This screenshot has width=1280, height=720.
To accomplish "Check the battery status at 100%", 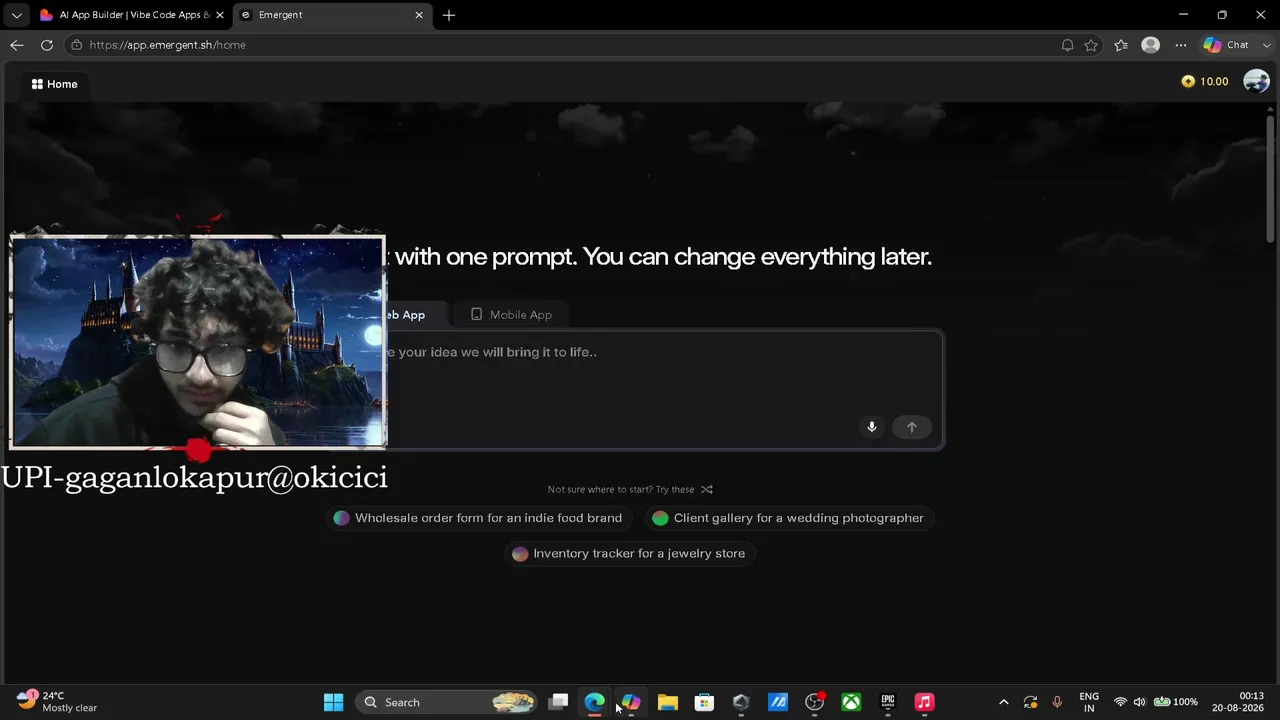I will [1176, 702].
